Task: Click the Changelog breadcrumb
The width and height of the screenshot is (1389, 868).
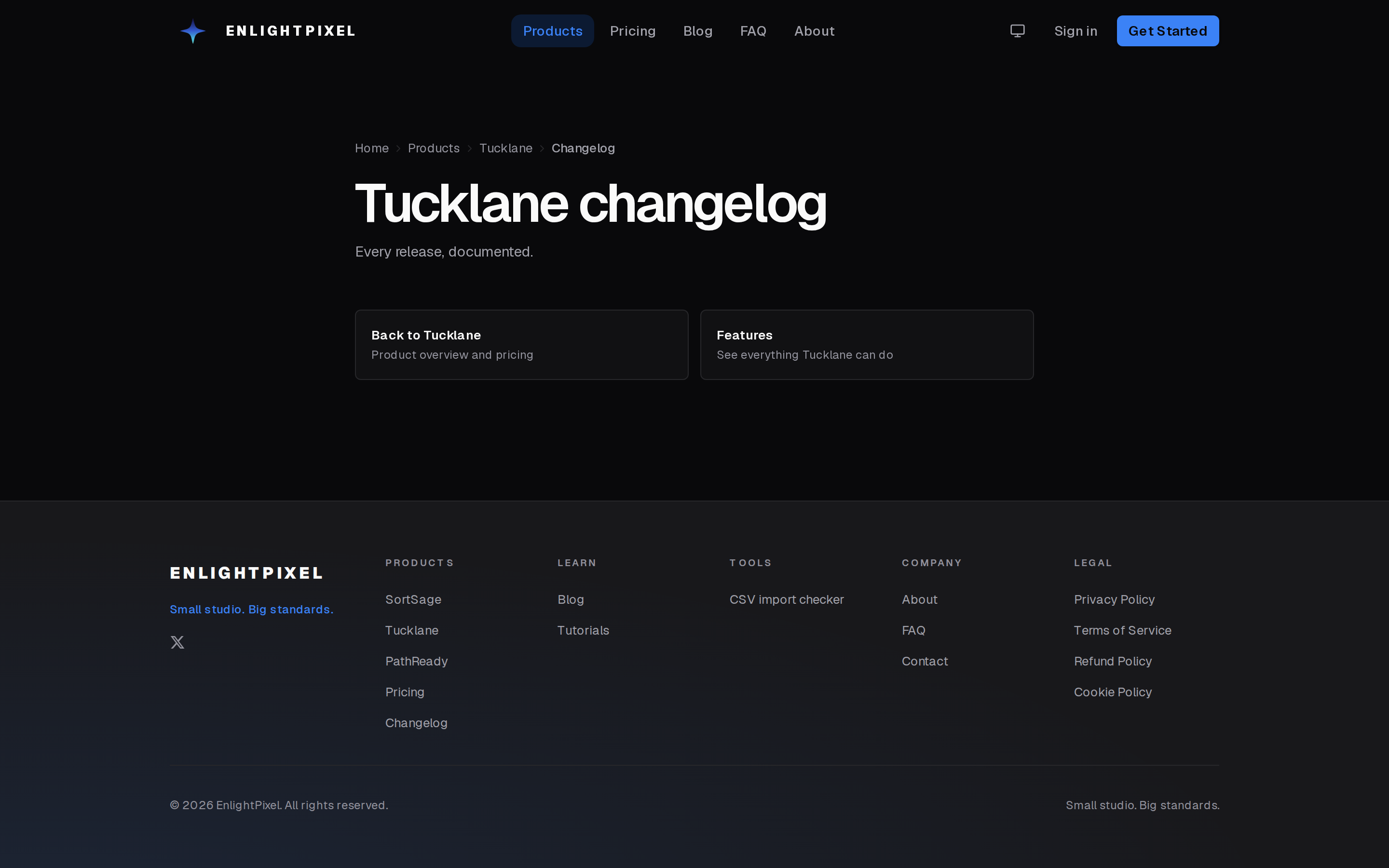Action: coord(583,148)
